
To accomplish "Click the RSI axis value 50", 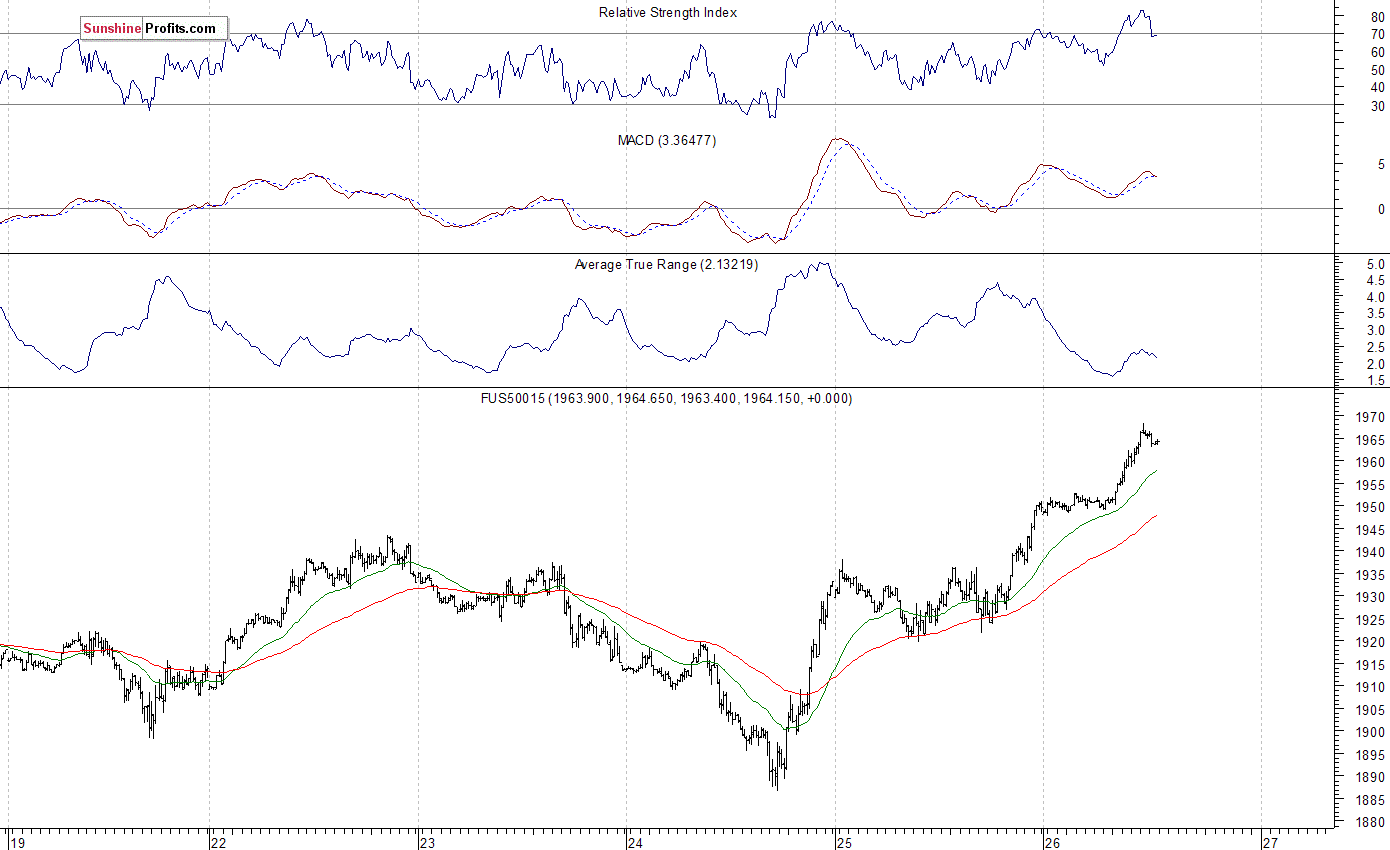I will coord(1377,70).
